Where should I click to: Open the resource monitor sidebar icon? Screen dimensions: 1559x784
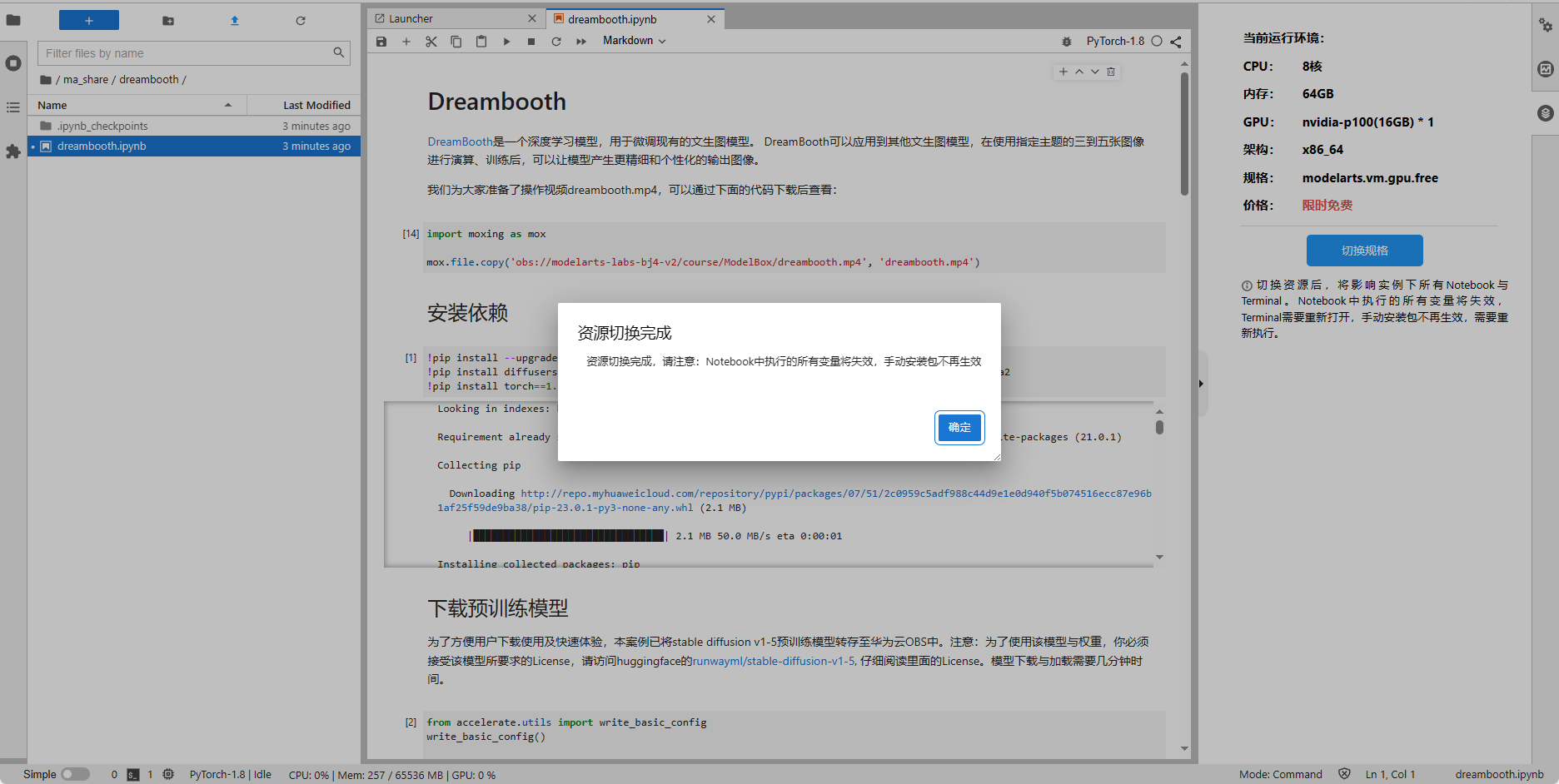coord(1546,69)
